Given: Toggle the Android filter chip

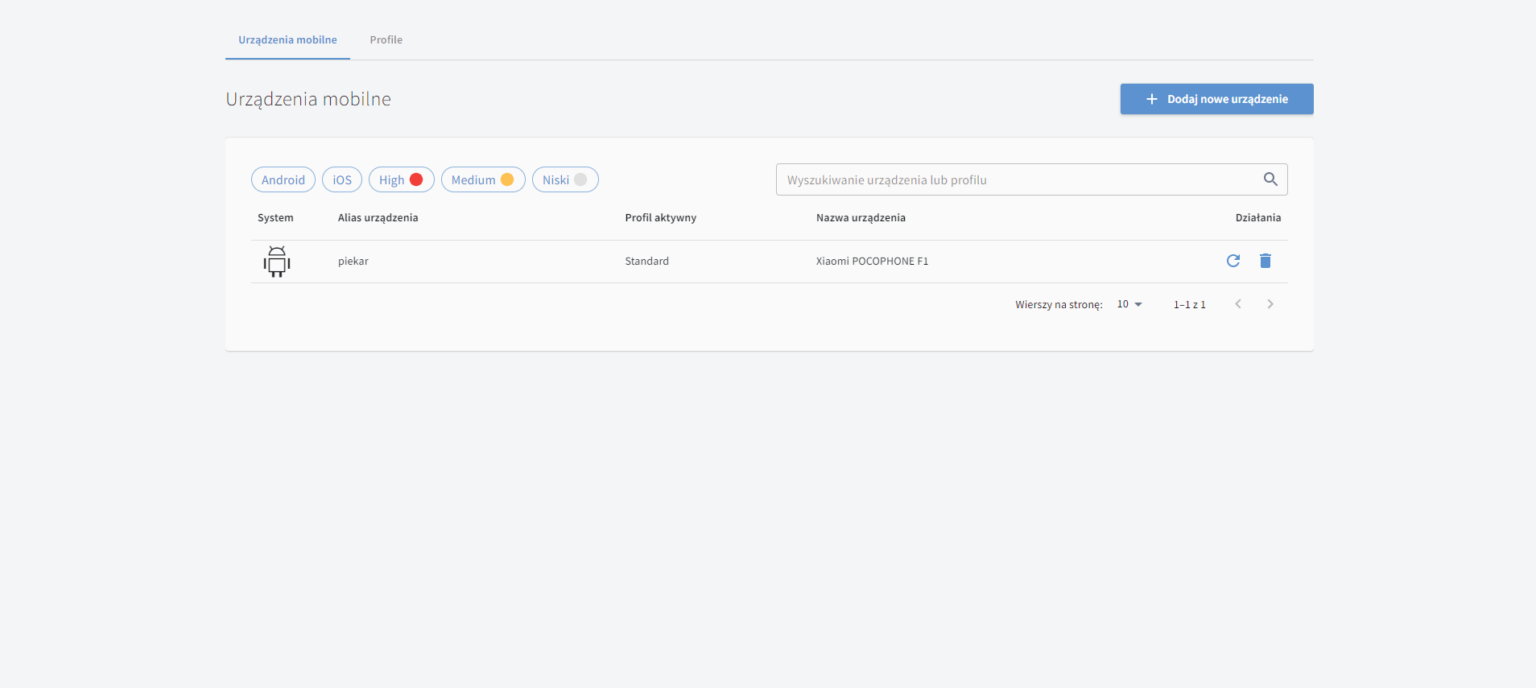Looking at the screenshot, I should pos(283,180).
